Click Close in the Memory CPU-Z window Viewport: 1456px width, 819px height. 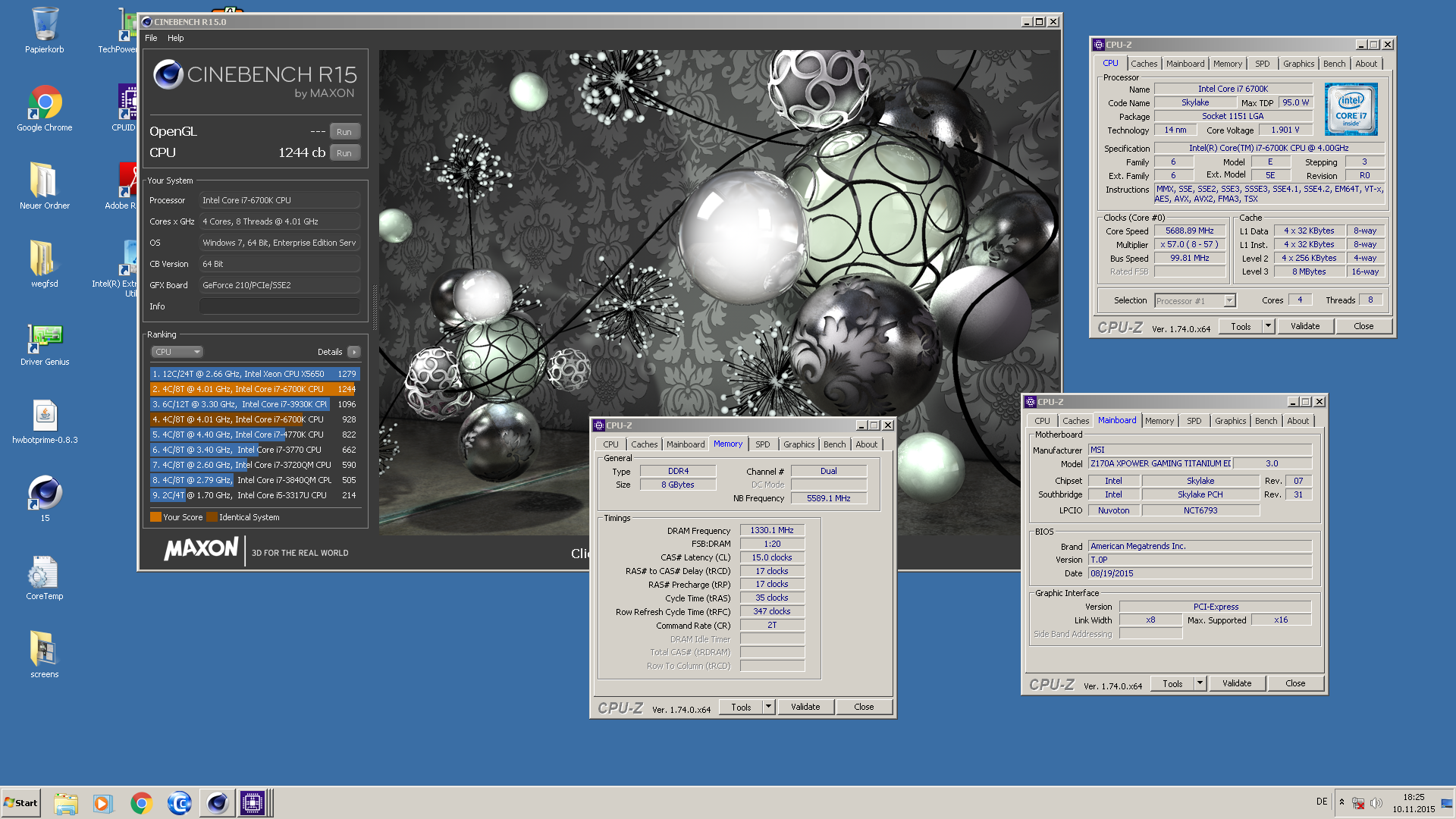point(864,707)
